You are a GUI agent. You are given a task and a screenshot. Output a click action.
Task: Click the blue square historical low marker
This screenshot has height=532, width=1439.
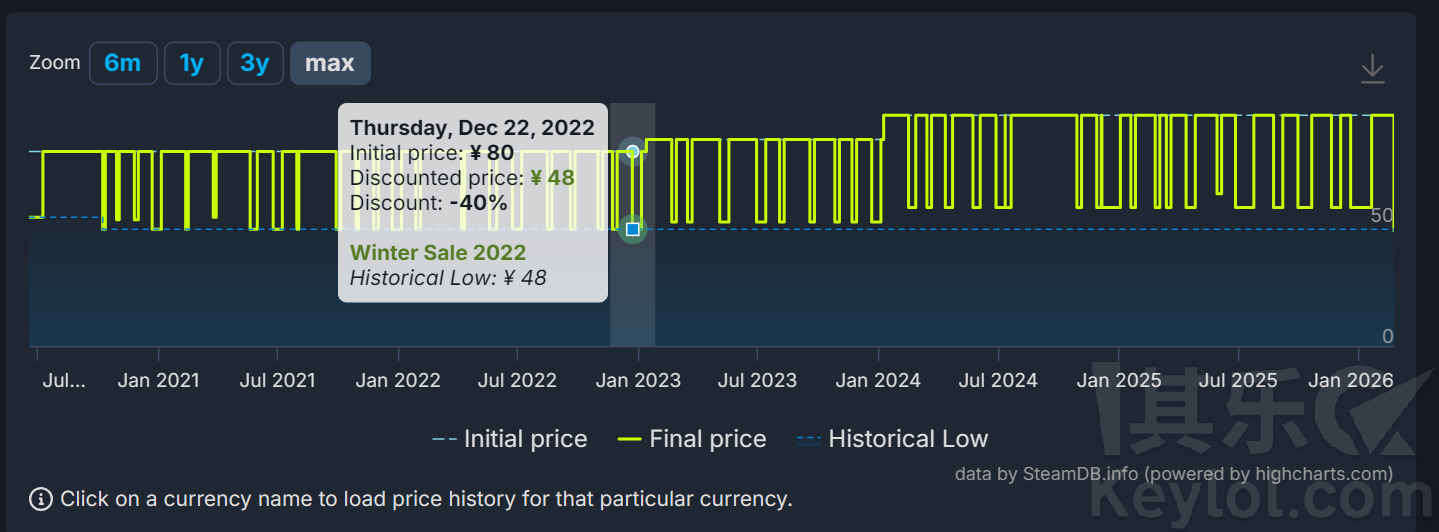[632, 230]
